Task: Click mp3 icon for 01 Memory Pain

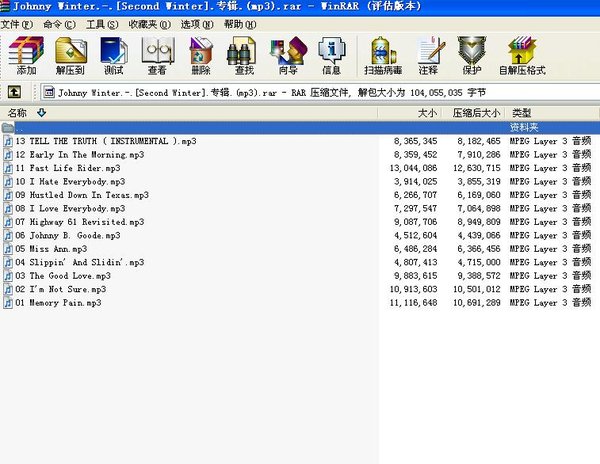Action: point(8,303)
